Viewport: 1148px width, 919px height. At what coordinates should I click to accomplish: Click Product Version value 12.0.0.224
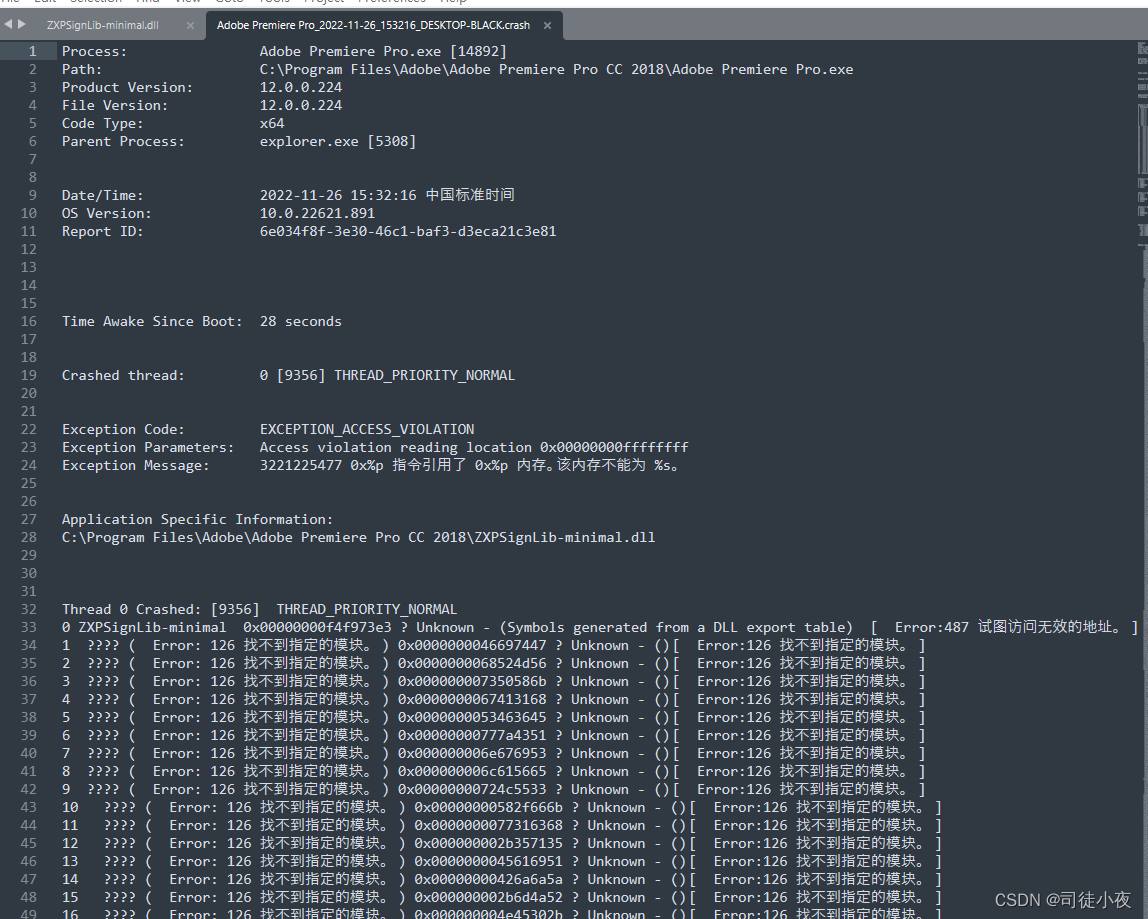(301, 87)
